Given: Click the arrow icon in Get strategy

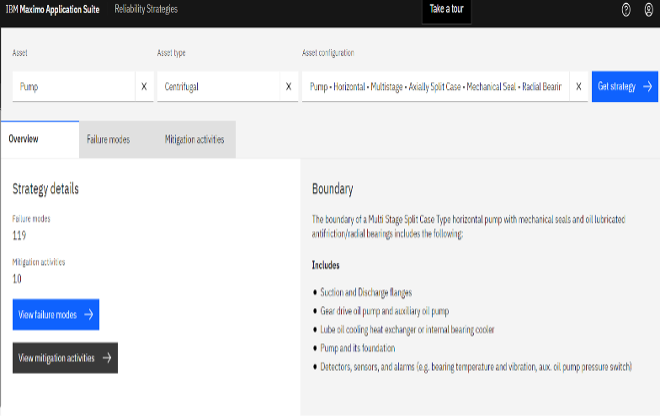Looking at the screenshot, I should point(647,86).
